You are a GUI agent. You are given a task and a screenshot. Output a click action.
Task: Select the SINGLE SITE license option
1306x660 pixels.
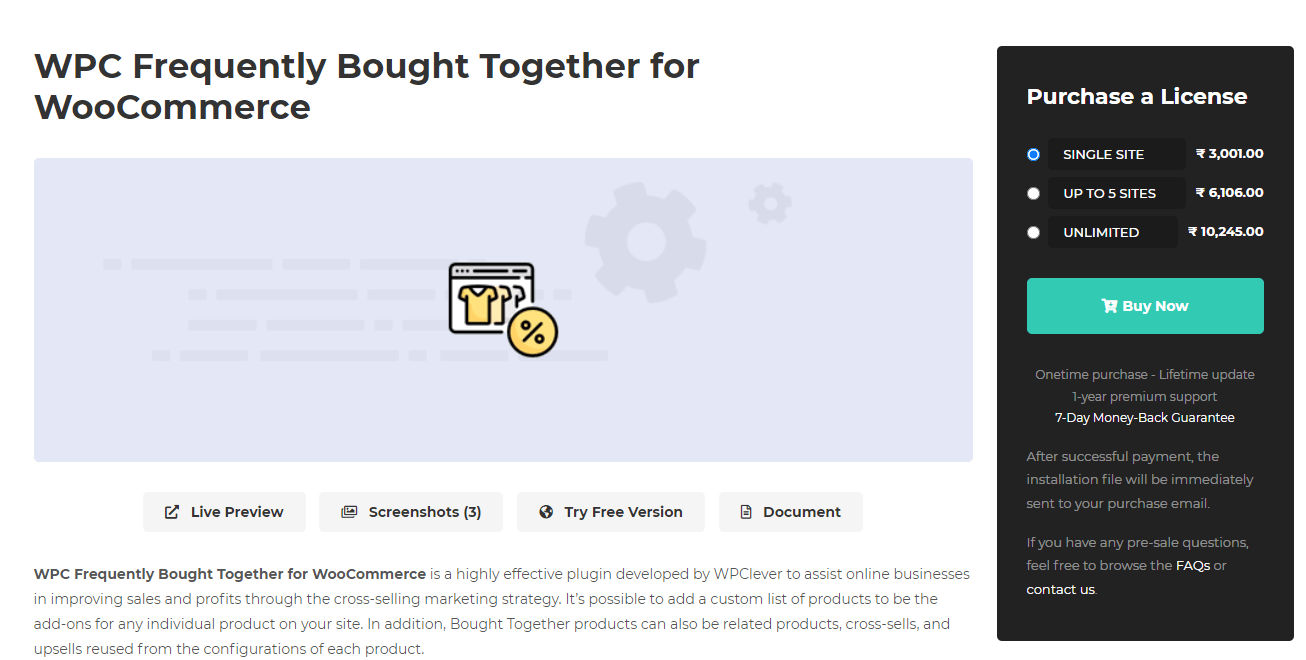pyautogui.click(x=1033, y=154)
